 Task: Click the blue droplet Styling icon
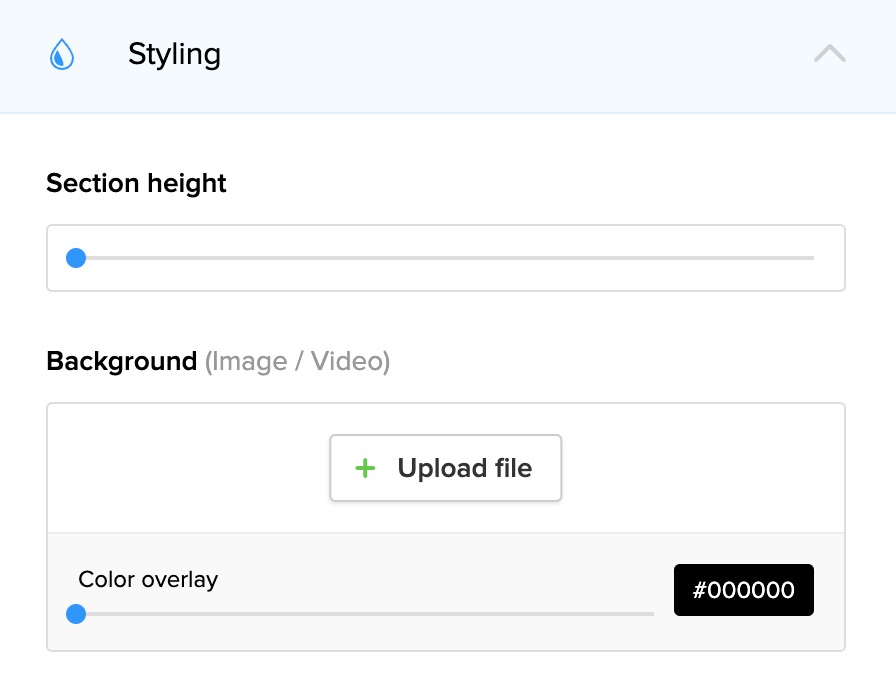(x=62, y=55)
